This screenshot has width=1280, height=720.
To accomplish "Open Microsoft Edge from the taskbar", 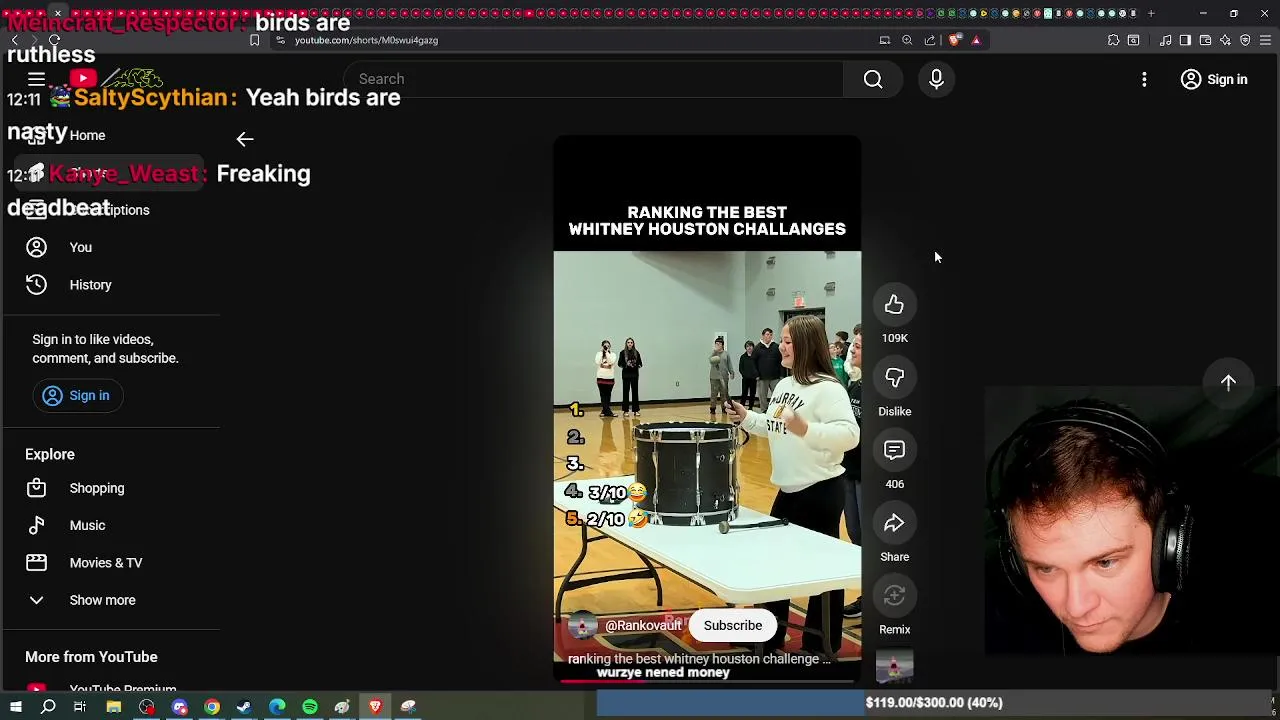I will point(277,707).
